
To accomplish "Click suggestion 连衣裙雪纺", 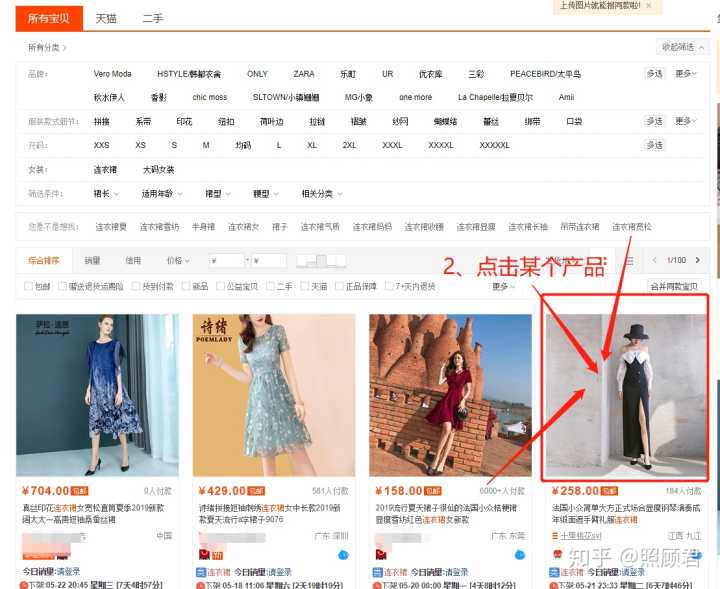I will pyautogui.click(x=159, y=227).
